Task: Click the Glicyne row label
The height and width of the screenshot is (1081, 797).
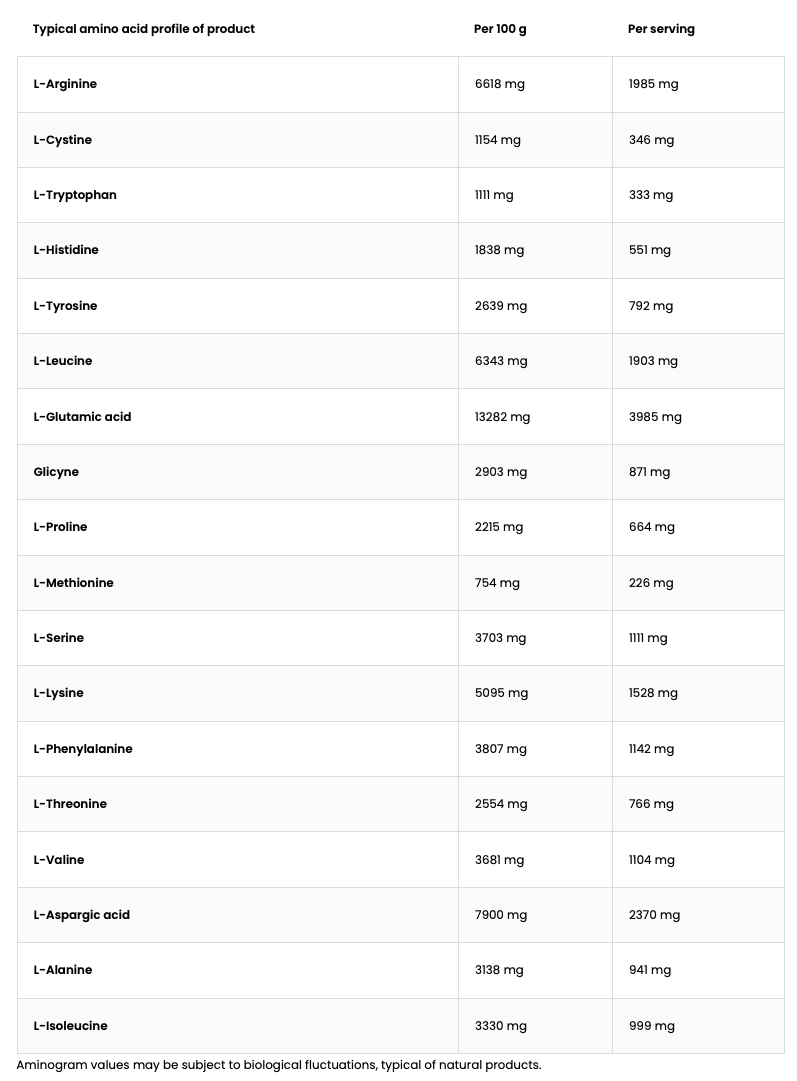Action: coord(56,472)
